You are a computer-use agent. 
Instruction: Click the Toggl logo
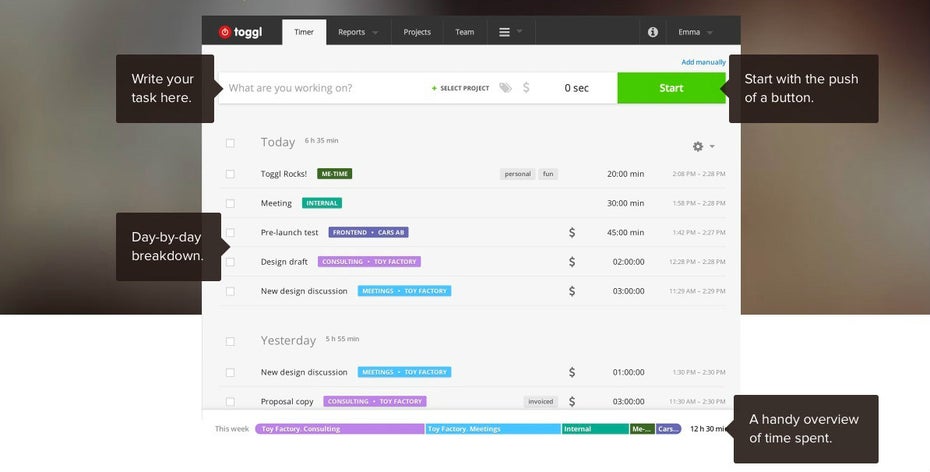[240, 32]
